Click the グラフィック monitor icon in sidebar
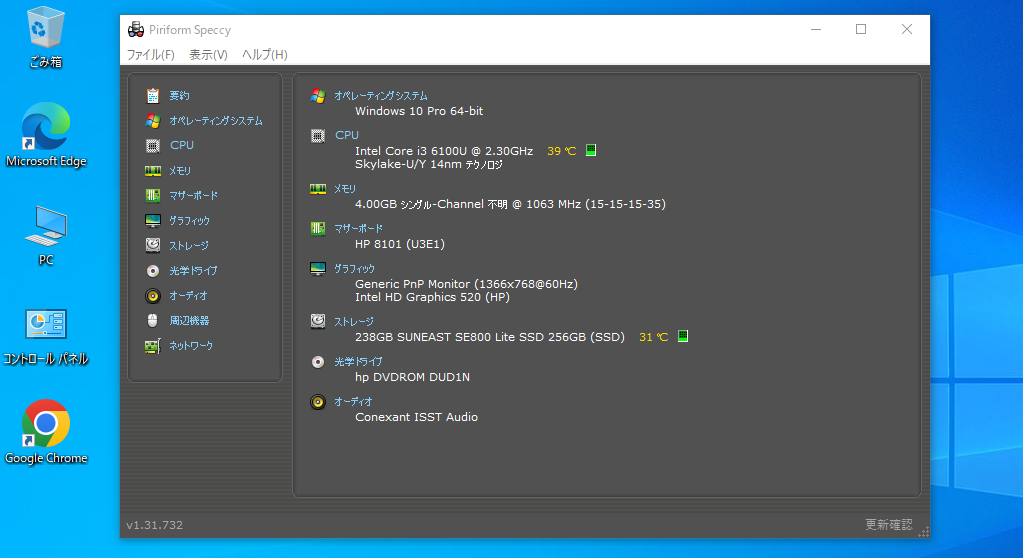Screen dimensions: 1023x558 click(153, 221)
